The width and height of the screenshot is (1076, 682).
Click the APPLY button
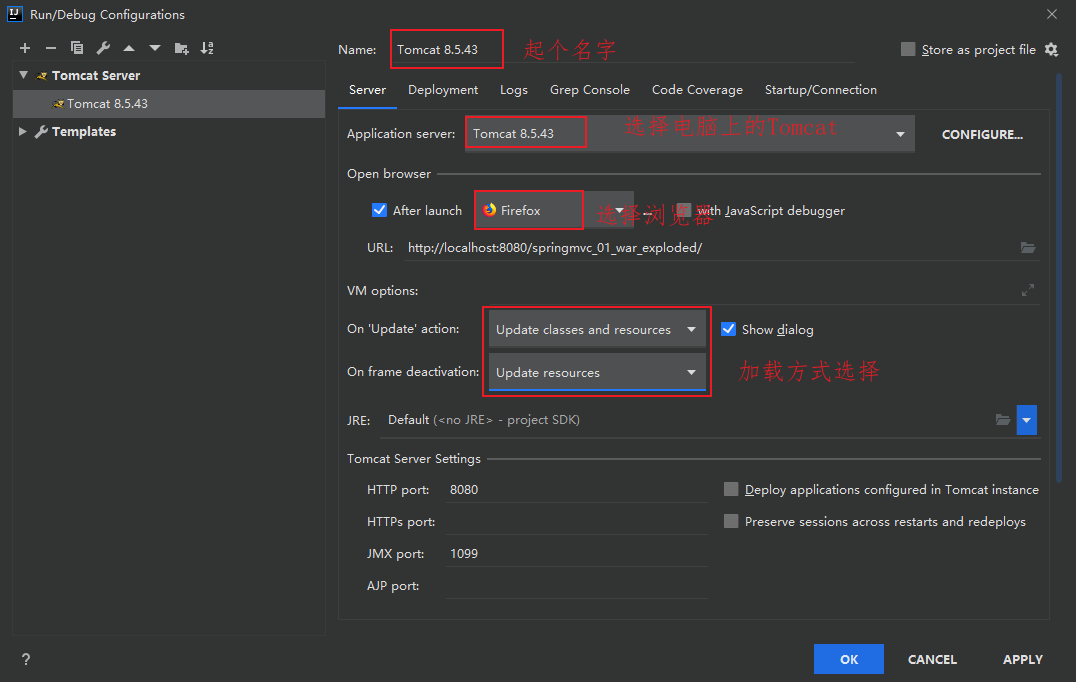tap(1022, 659)
